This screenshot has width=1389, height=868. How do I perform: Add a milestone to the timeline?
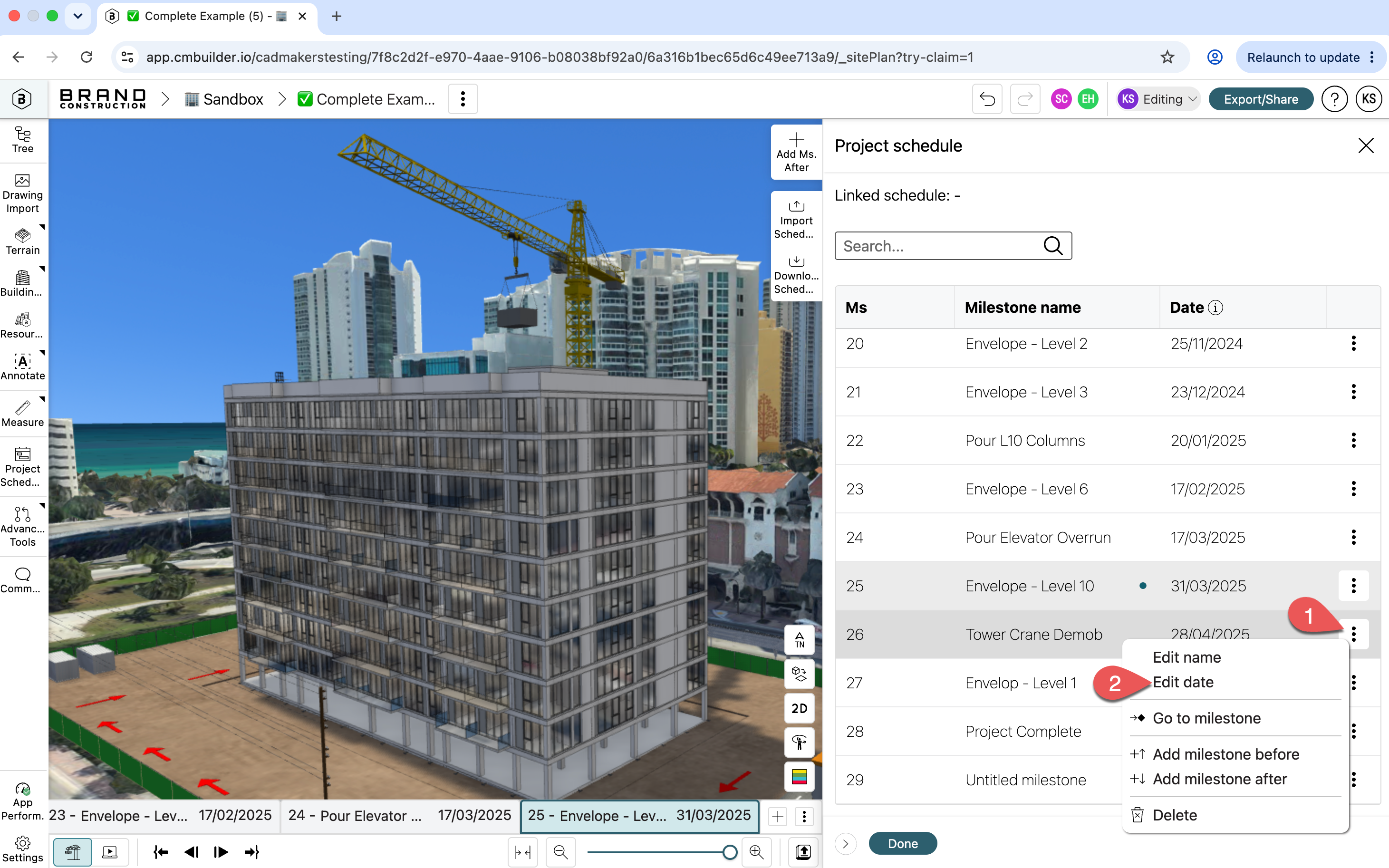(x=778, y=816)
